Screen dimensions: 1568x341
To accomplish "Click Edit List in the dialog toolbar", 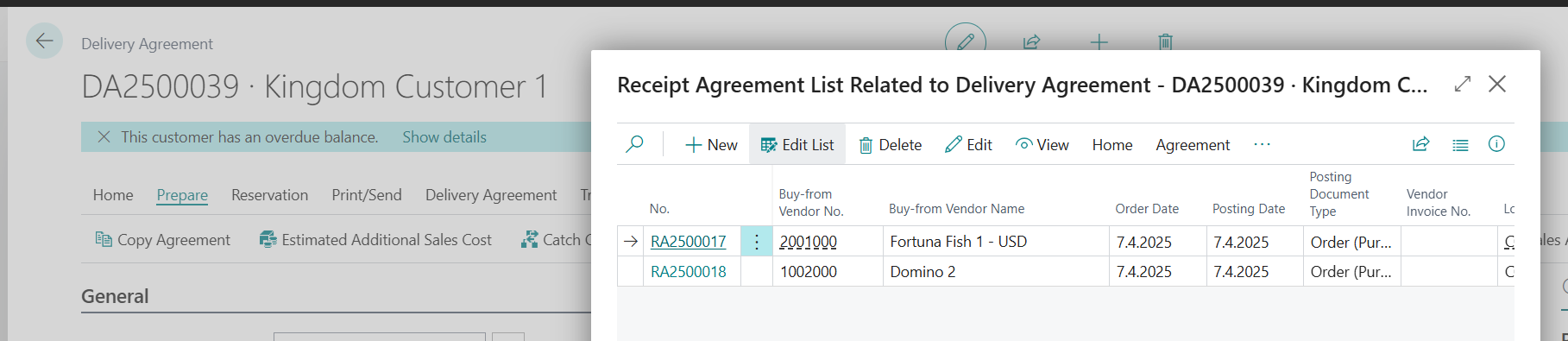I will pos(797,145).
